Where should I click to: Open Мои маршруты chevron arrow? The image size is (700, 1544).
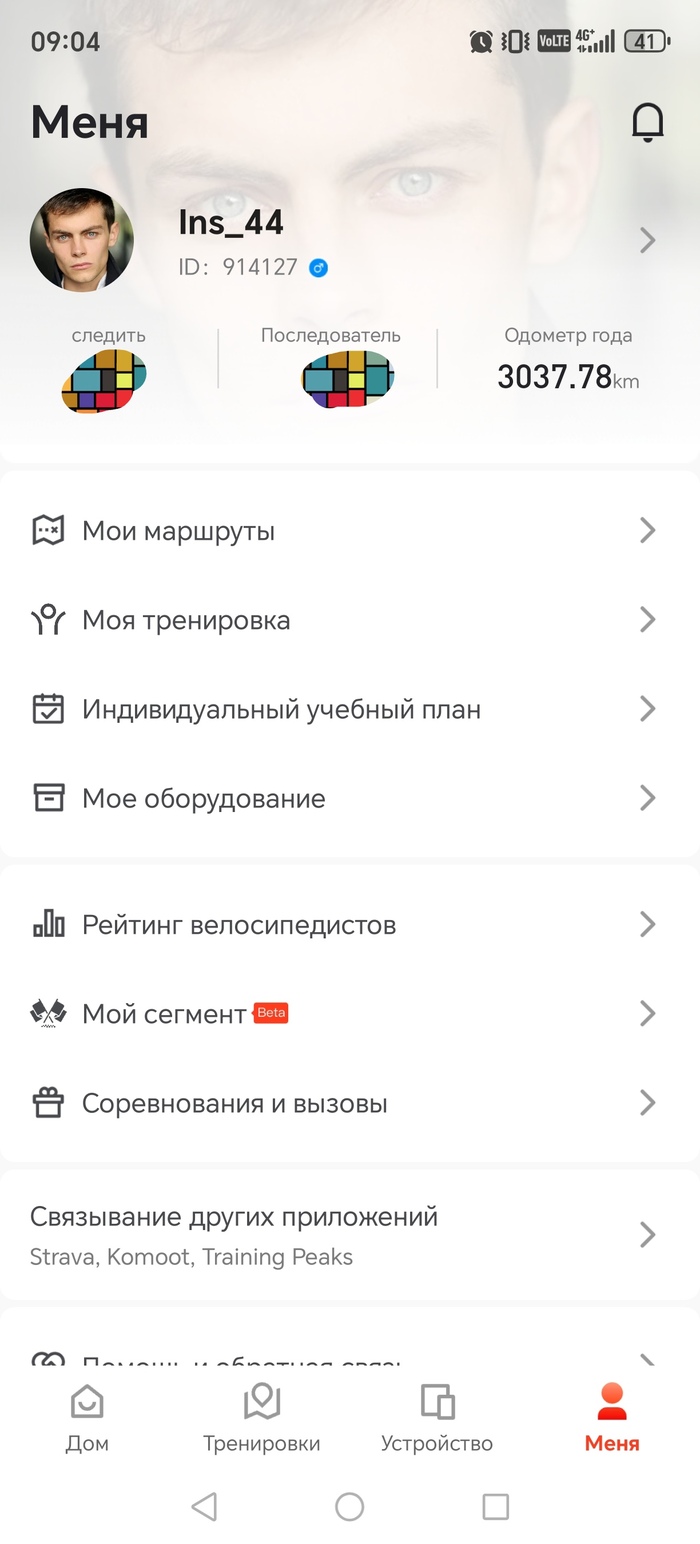click(x=647, y=530)
